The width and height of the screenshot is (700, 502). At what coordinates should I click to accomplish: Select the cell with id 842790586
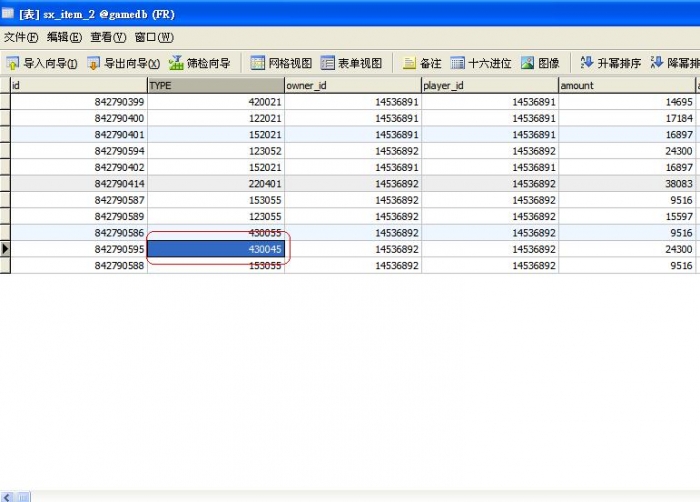pyautogui.click(x=79, y=233)
